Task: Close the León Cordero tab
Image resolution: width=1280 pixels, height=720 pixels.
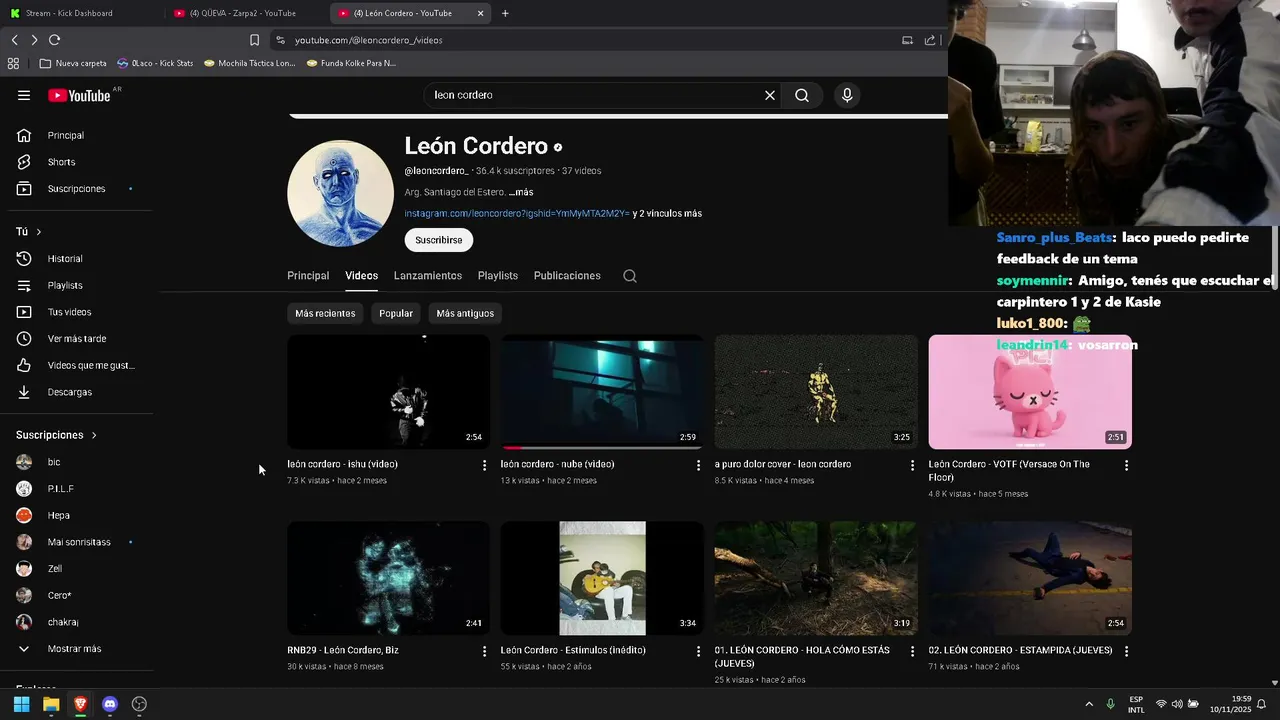Action: tap(480, 13)
